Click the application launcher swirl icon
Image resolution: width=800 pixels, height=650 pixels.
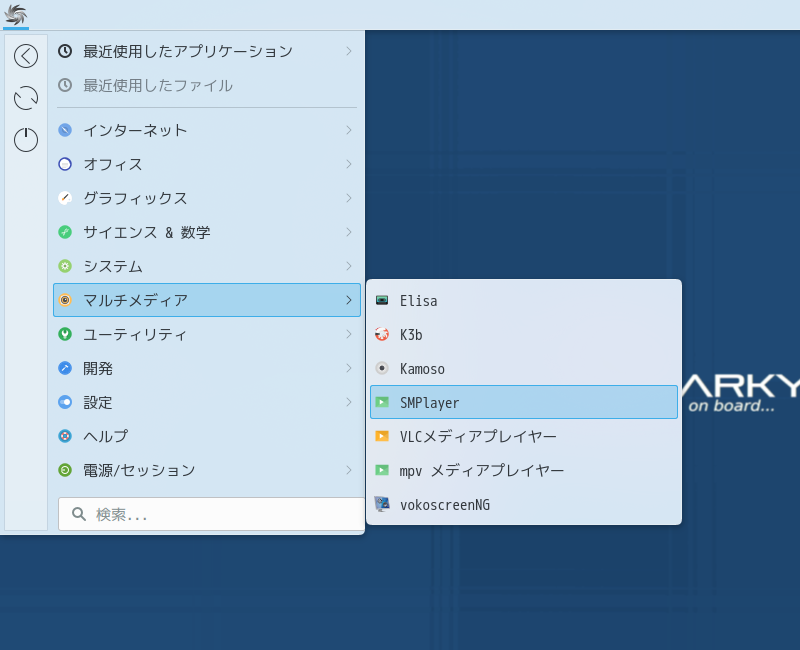(x=15, y=14)
